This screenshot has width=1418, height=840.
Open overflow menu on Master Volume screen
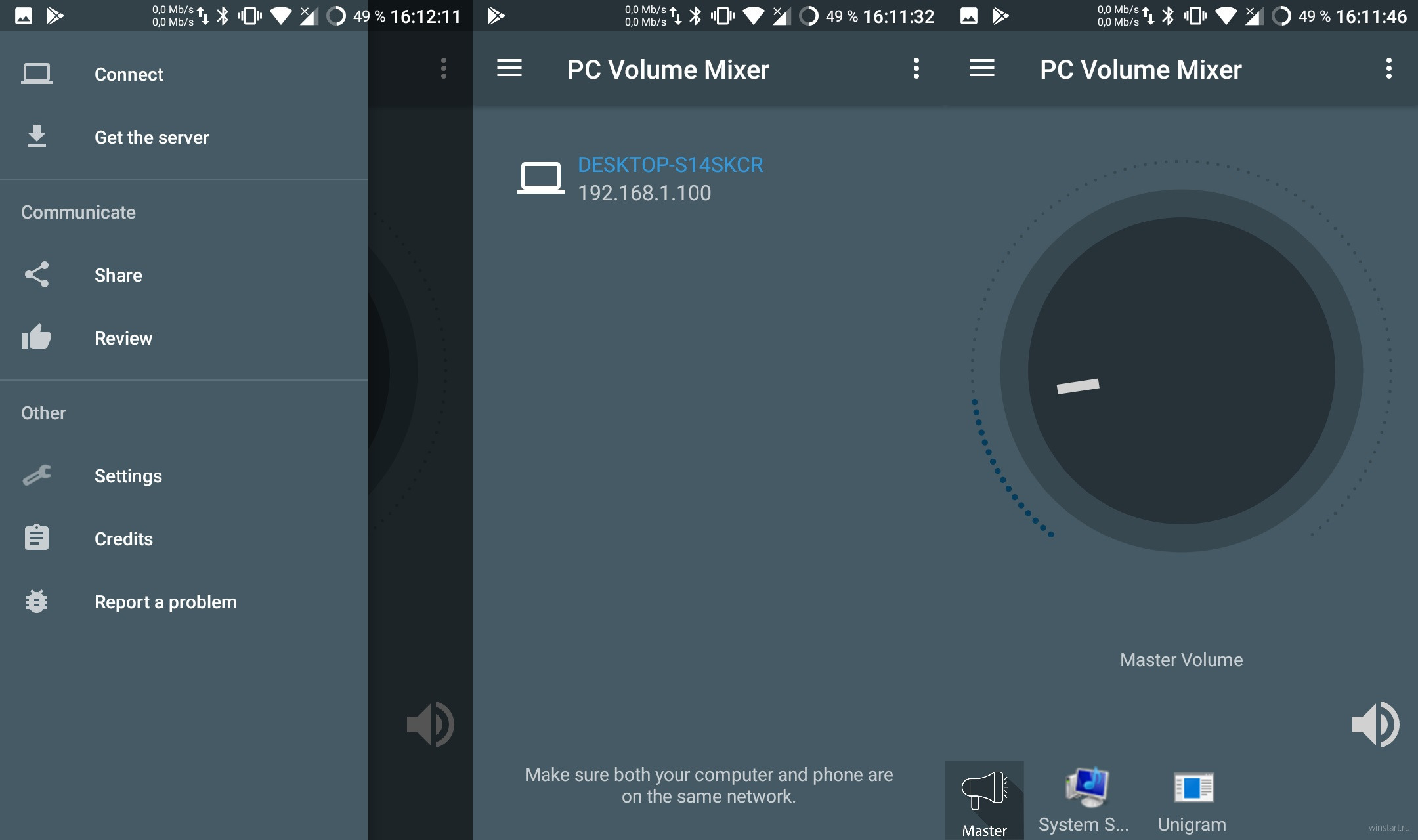tap(1389, 68)
